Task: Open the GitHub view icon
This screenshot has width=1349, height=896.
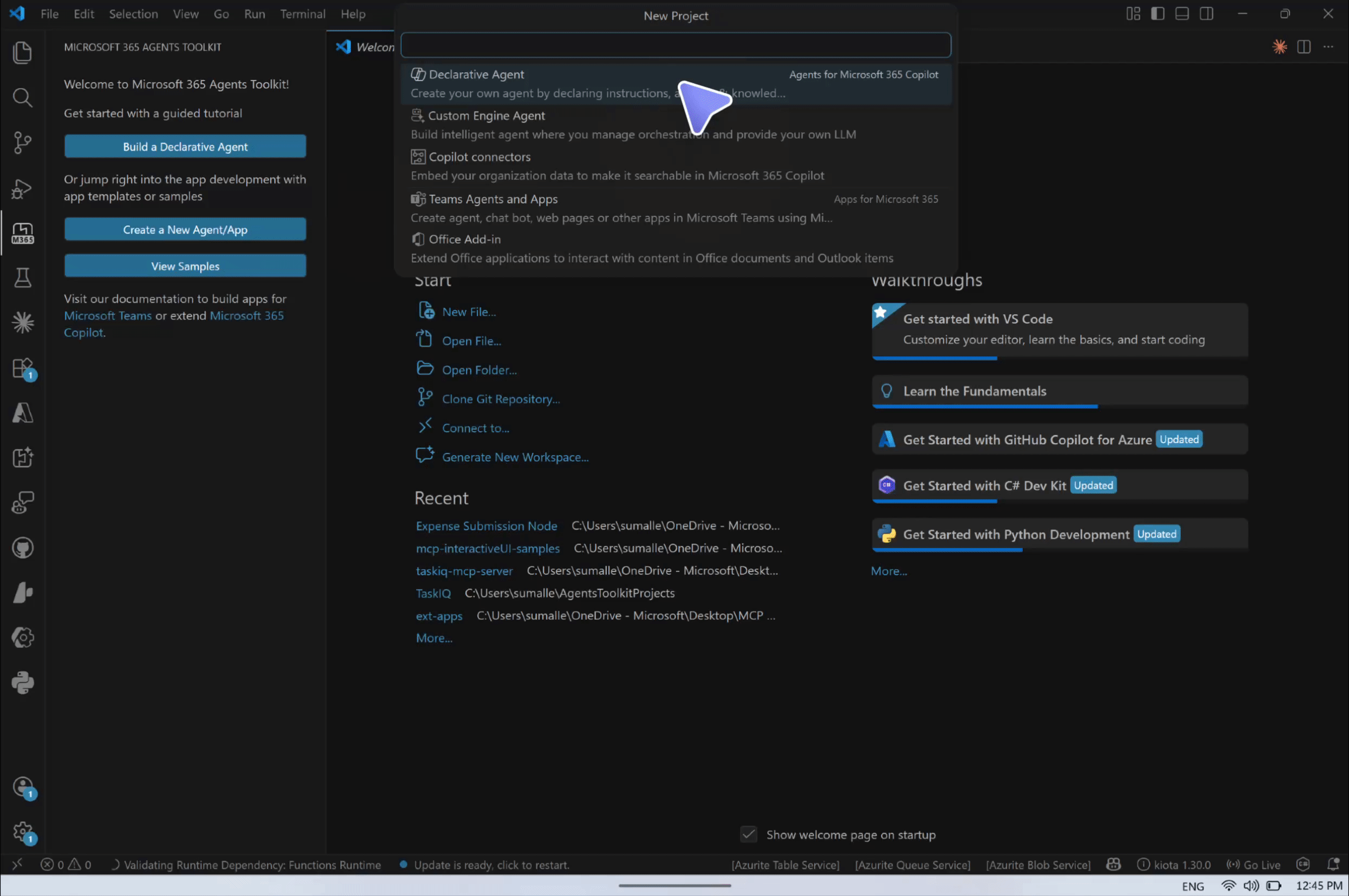Action: [22, 548]
